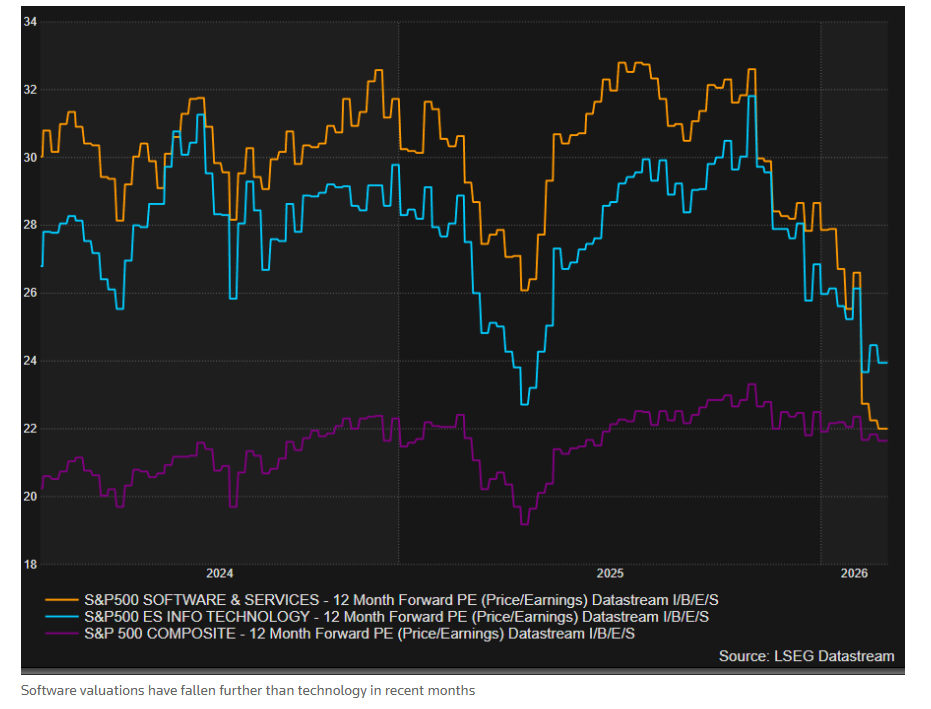Click the 2026 x-axis year label
The image size is (931, 709).
tap(854, 573)
